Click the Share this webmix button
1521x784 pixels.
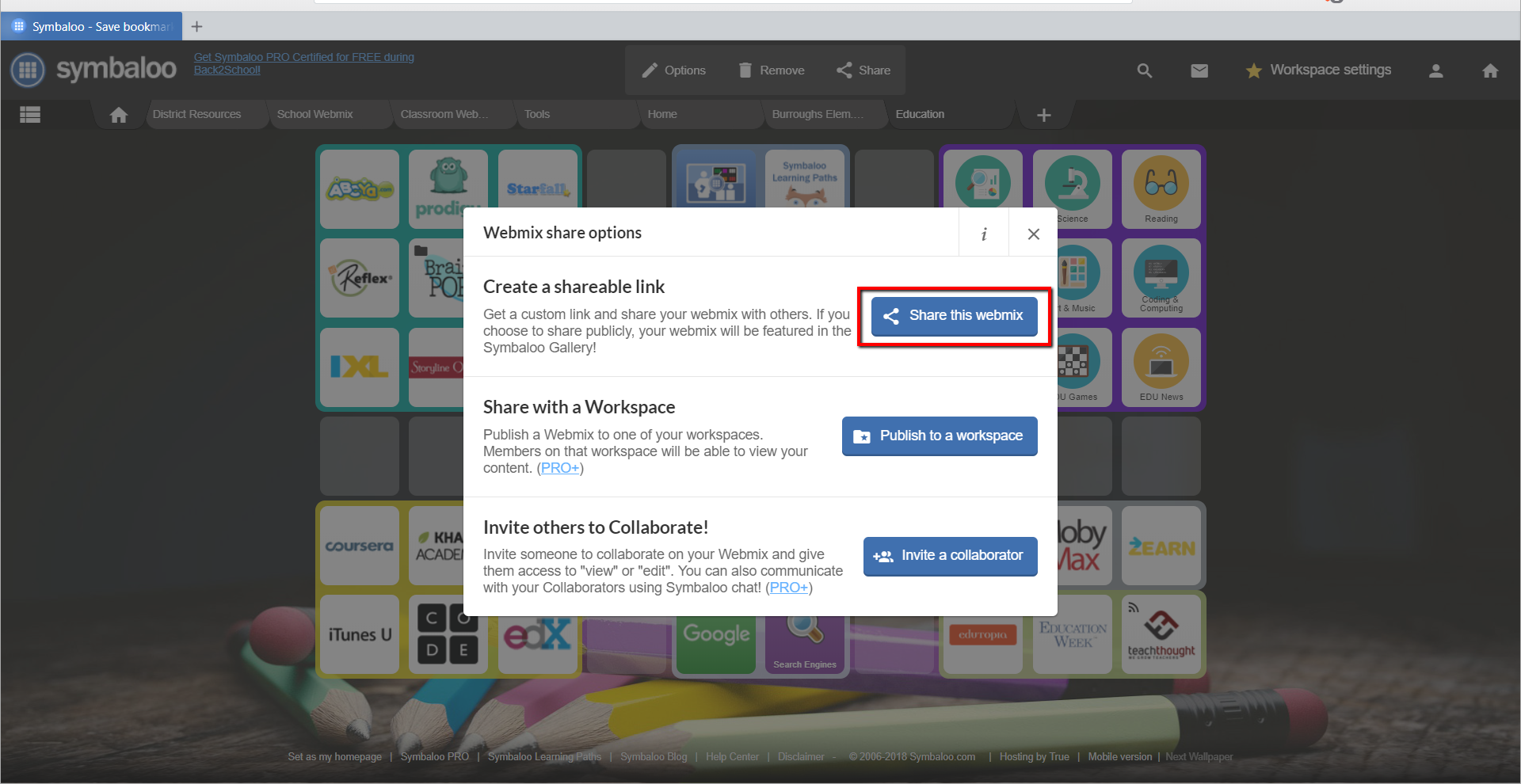pyautogui.click(x=954, y=316)
